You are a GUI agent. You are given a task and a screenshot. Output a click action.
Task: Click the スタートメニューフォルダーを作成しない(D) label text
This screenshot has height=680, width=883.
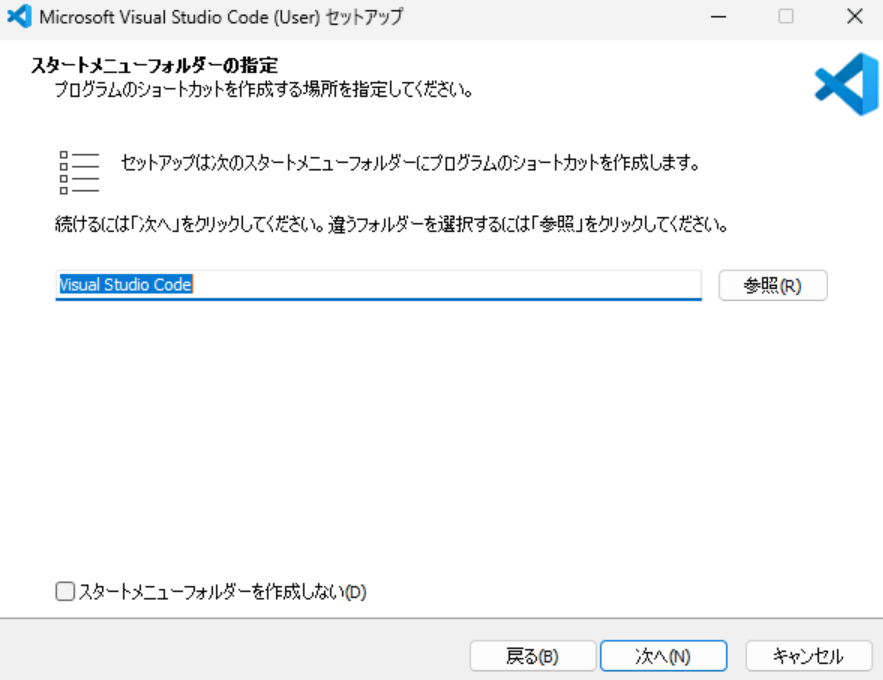[x=222, y=592]
